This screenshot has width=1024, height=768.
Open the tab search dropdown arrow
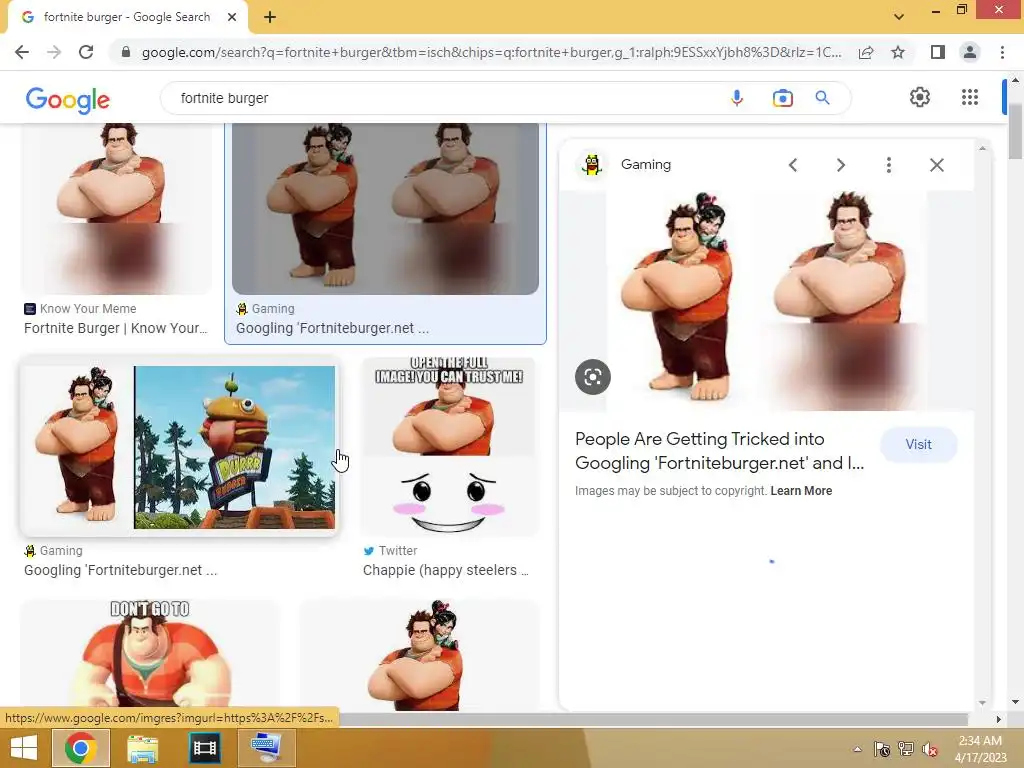(899, 17)
